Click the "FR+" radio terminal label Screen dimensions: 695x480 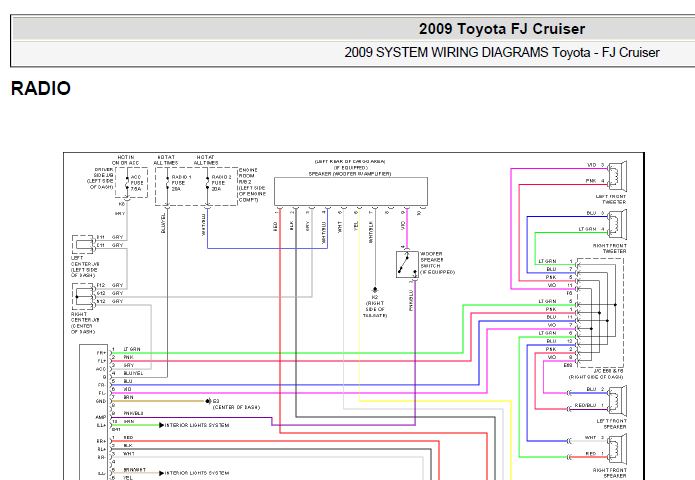(102, 353)
